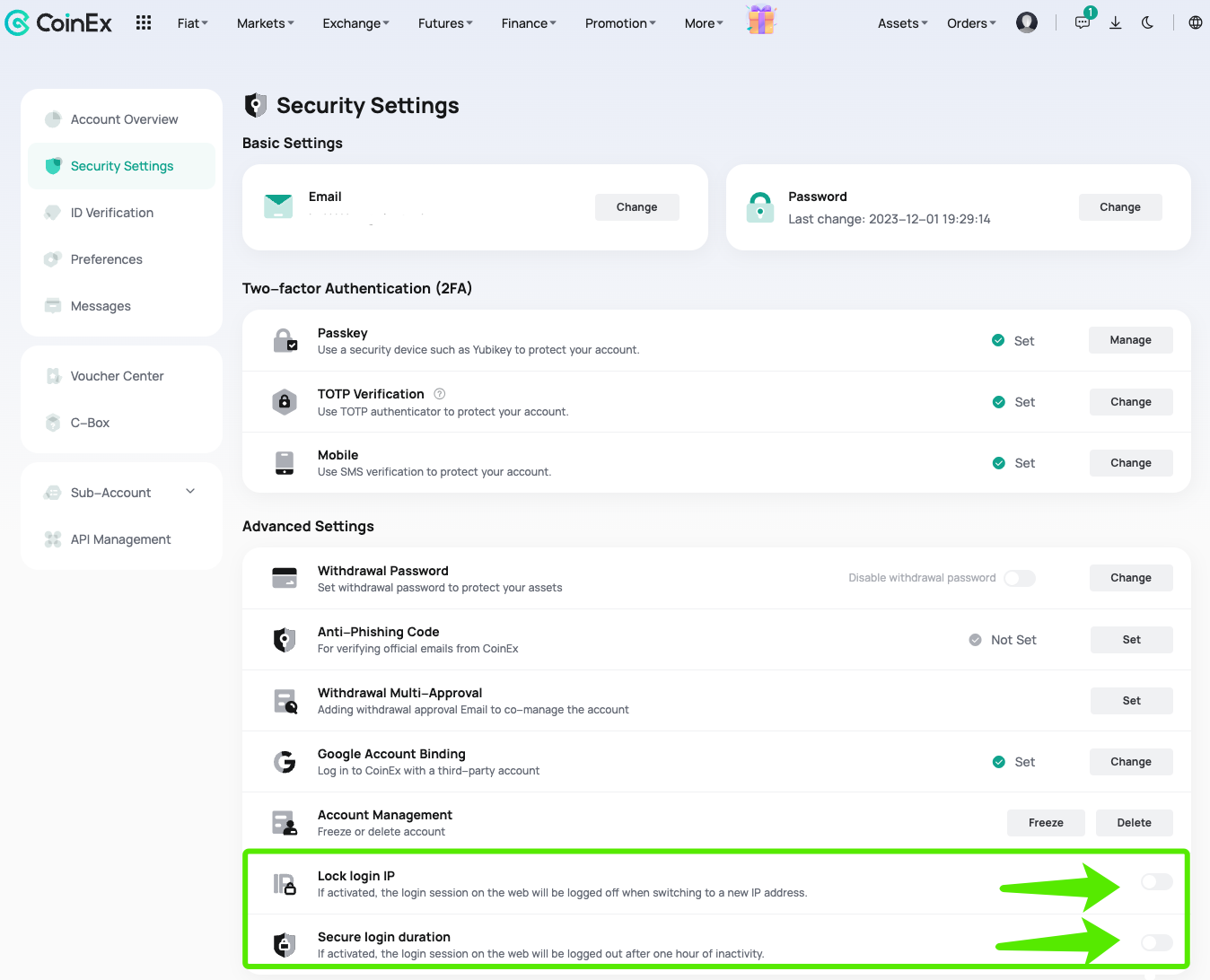
Task: Enable the Secure login duration switch
Action: 1157,942
